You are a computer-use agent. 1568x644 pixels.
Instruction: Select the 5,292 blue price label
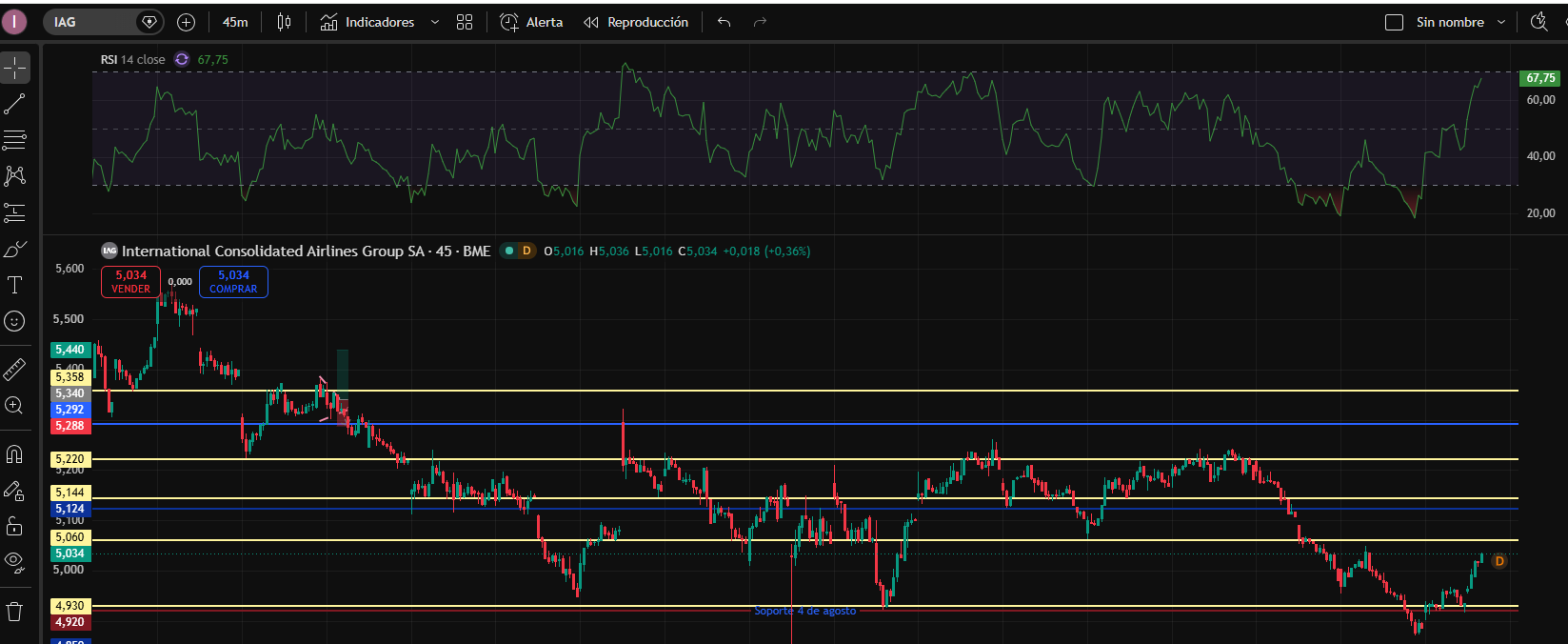tap(69, 410)
